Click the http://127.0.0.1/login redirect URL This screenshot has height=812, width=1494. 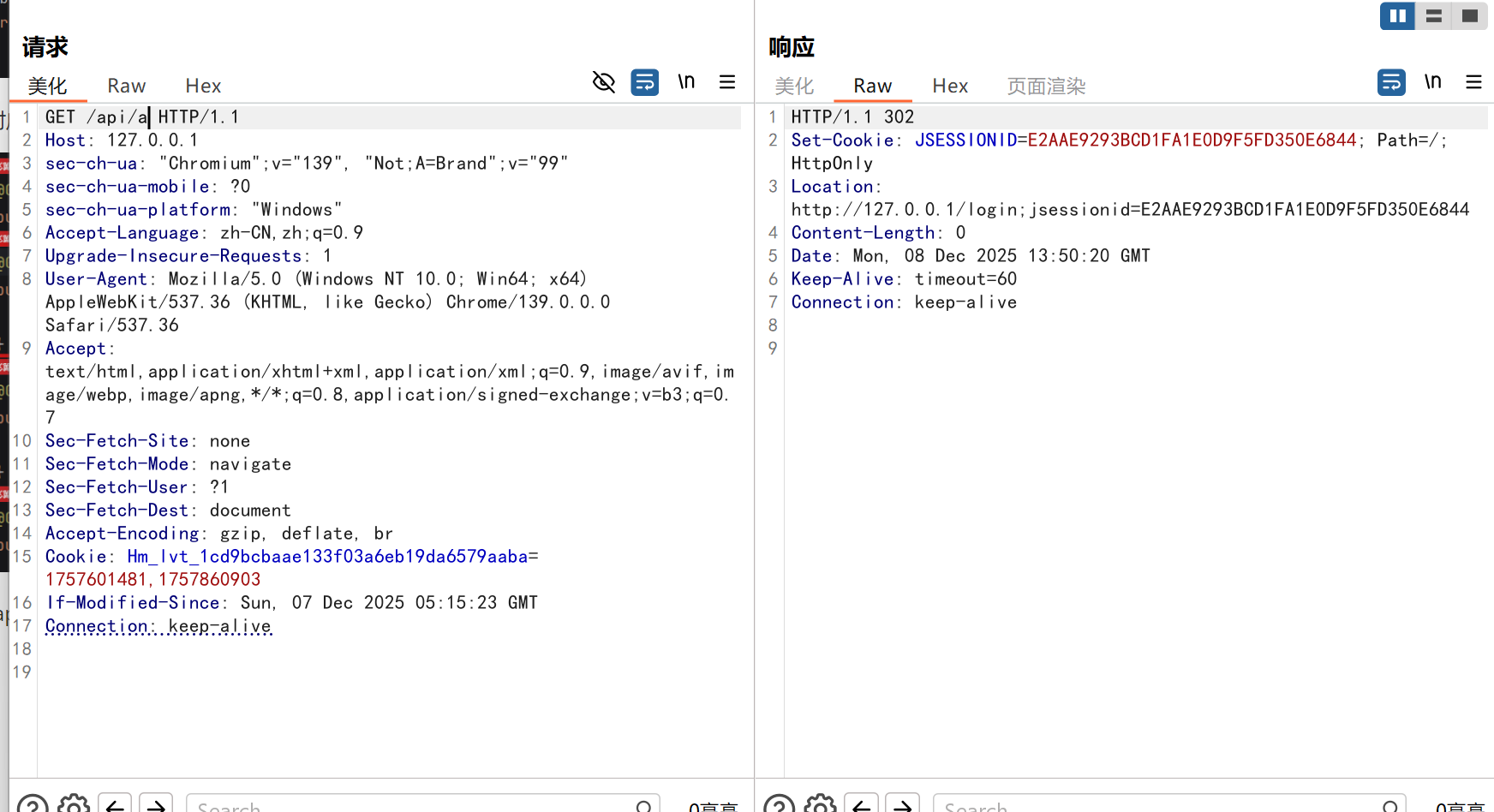click(1130, 210)
